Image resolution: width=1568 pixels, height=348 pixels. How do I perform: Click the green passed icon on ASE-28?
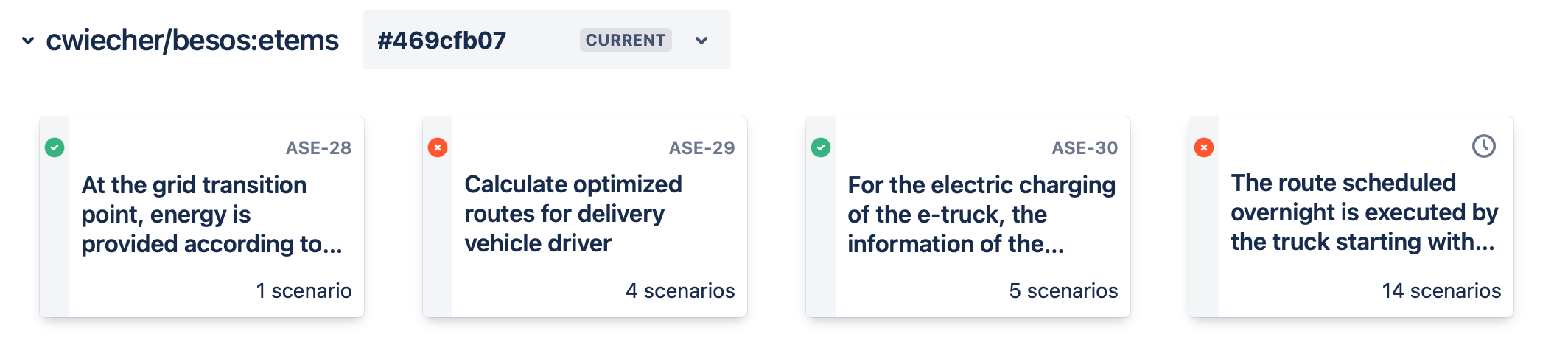55,147
